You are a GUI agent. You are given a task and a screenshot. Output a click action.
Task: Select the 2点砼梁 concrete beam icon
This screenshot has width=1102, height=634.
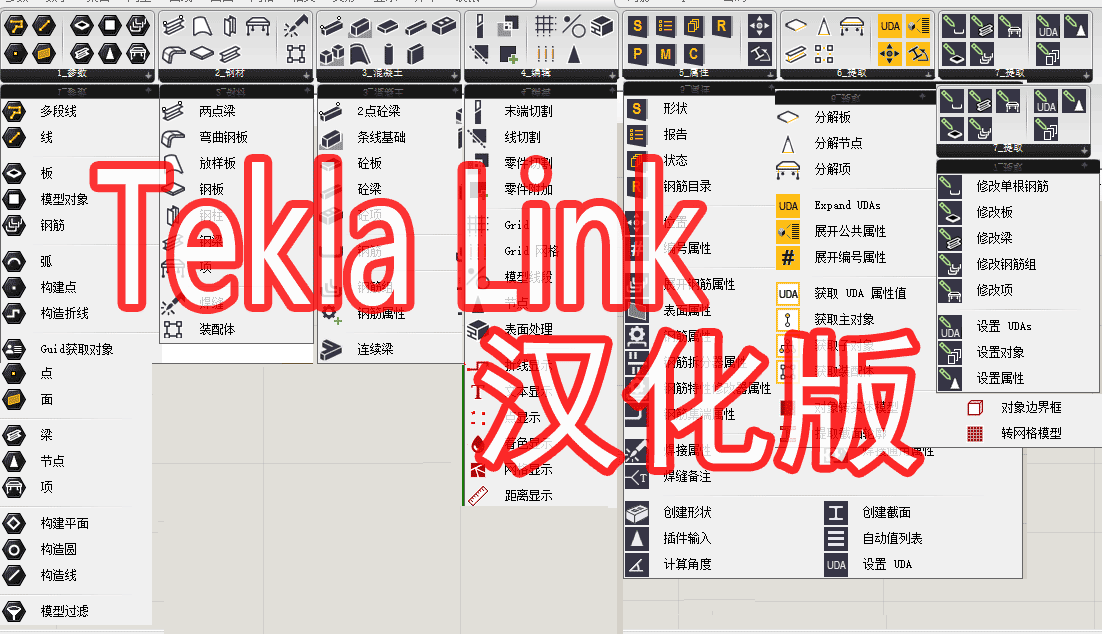[331, 111]
